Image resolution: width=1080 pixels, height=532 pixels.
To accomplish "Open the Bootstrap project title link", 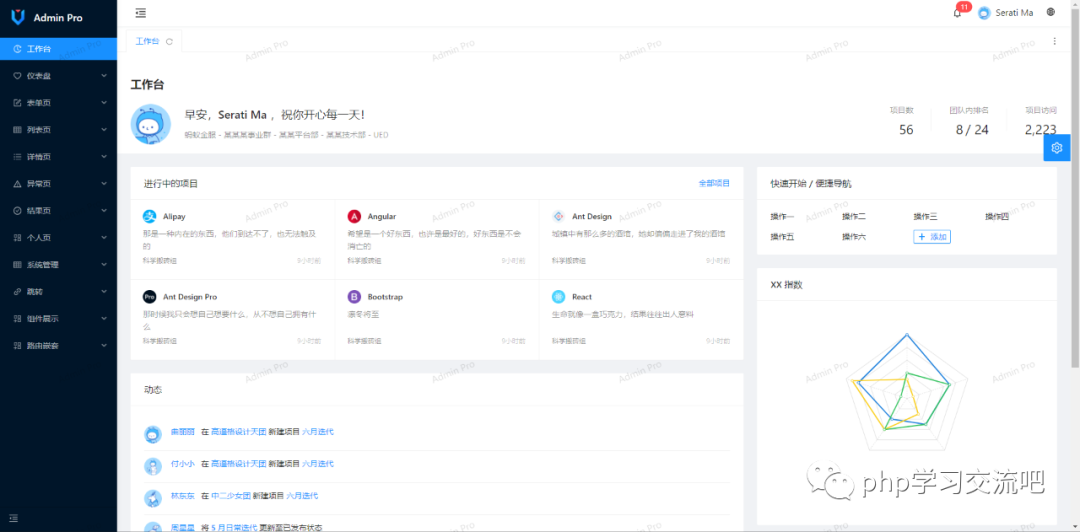I will (x=385, y=297).
